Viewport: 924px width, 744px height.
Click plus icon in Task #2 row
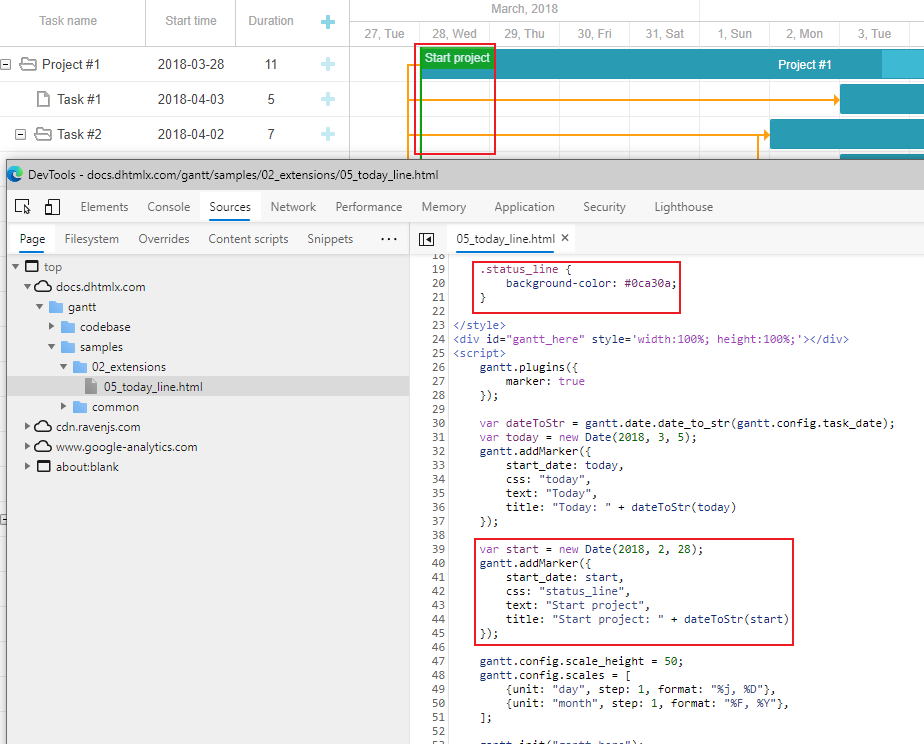328,134
